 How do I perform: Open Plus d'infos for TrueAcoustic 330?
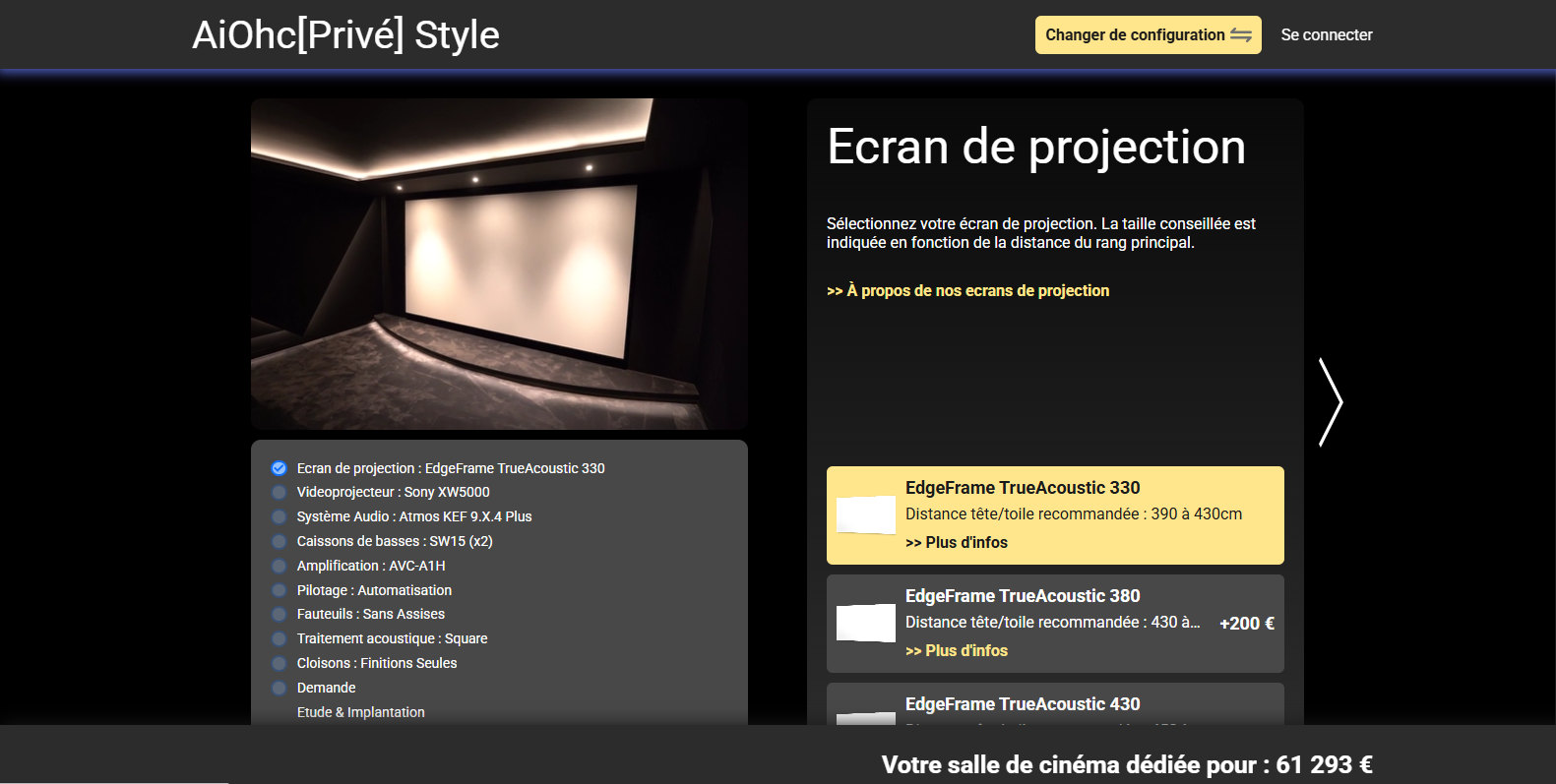point(957,543)
